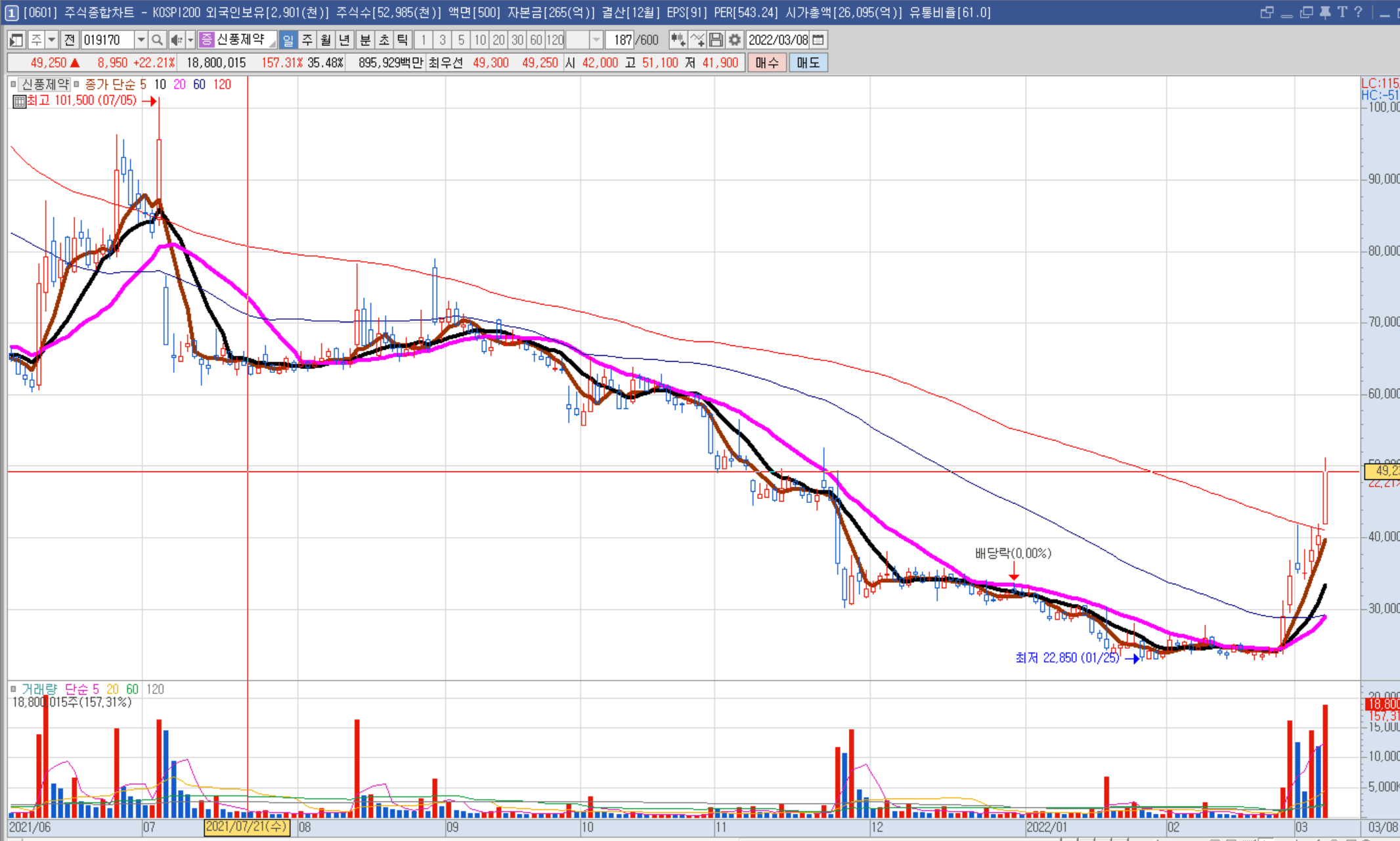Screen dimensions: 1400x841
Task: Select the 분 minute period button
Action: [366, 40]
